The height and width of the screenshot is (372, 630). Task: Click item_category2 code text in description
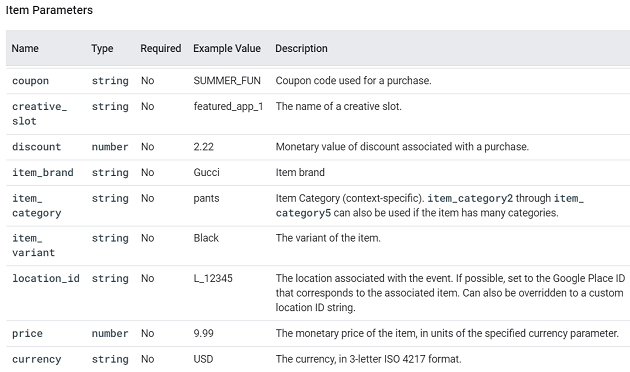pyautogui.click(x=470, y=198)
